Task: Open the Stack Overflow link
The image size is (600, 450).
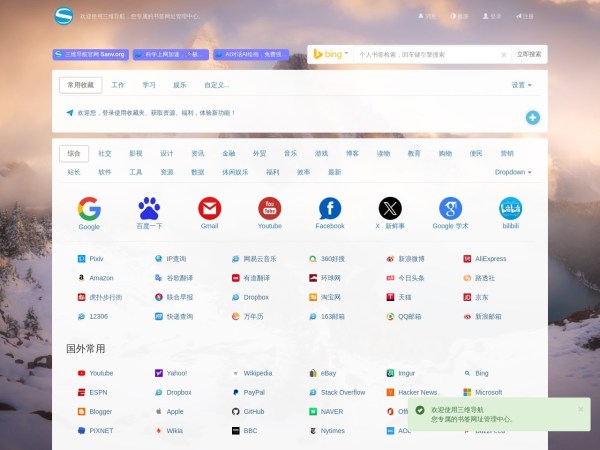Action: [x=342, y=392]
